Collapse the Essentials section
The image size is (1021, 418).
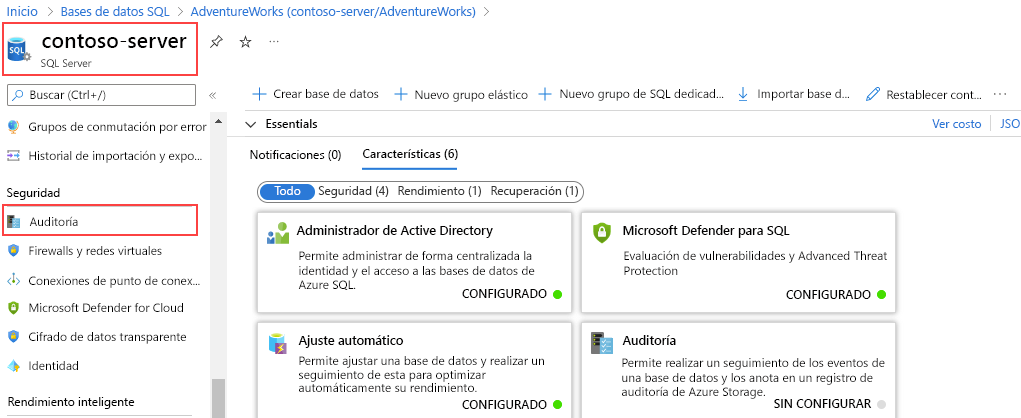[251, 124]
